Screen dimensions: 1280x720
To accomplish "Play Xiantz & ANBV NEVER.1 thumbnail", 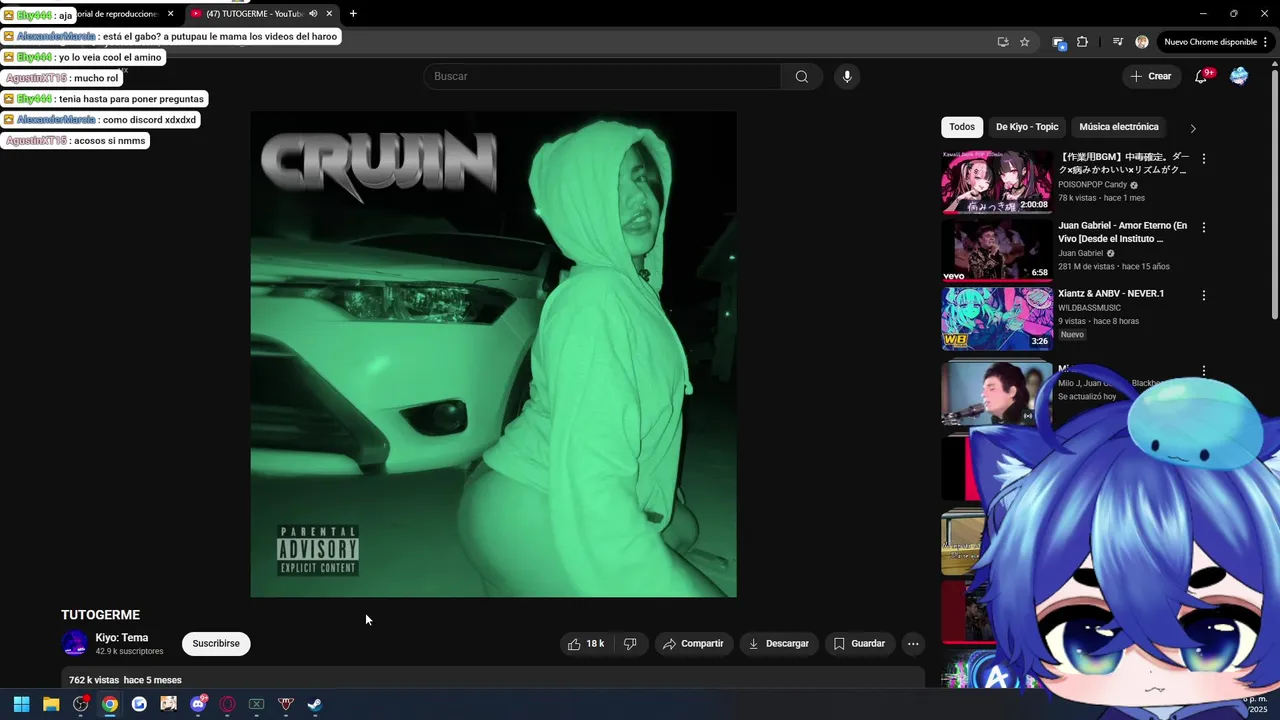I will [997, 318].
